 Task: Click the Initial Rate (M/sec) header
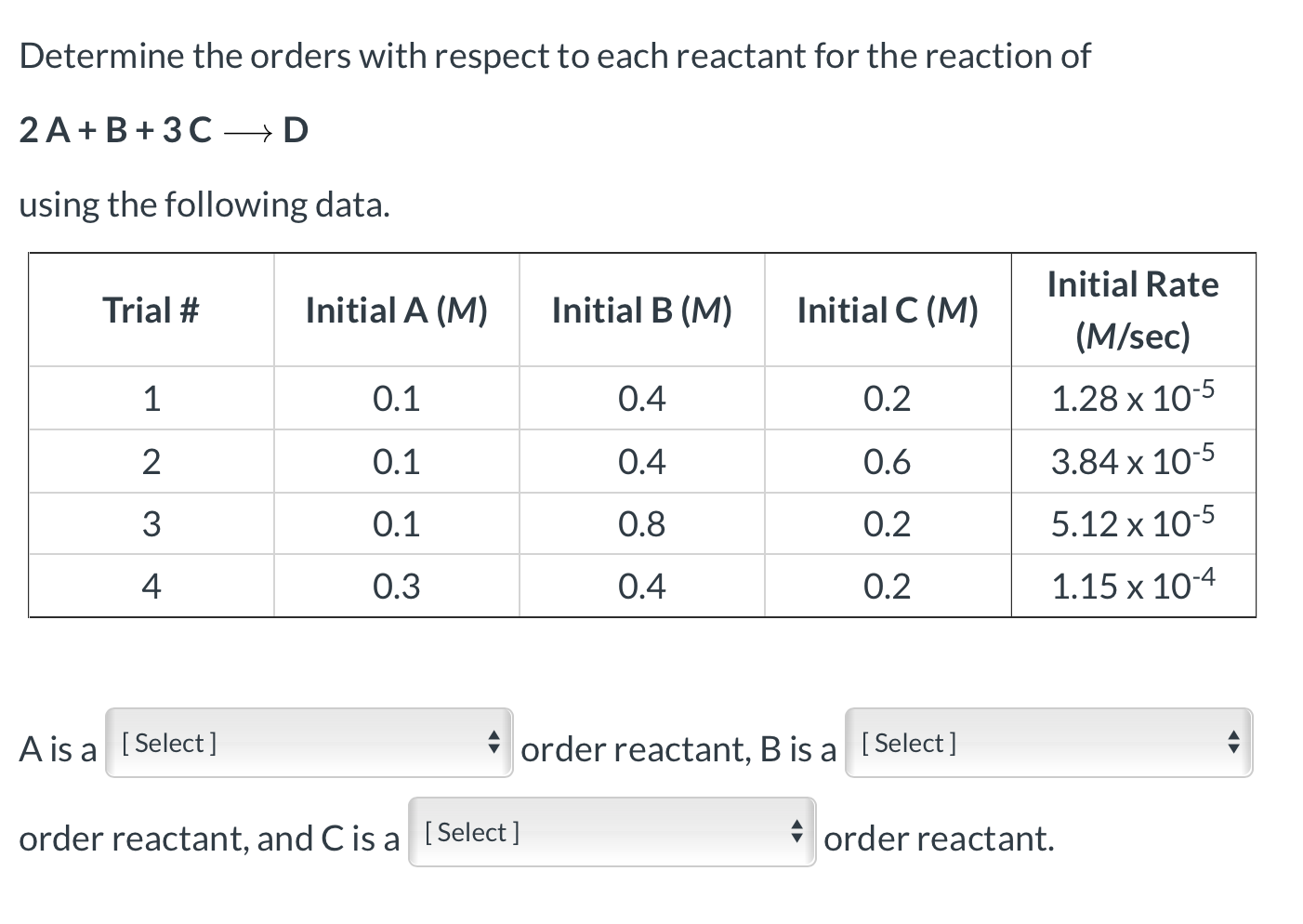pyautogui.click(x=1132, y=310)
